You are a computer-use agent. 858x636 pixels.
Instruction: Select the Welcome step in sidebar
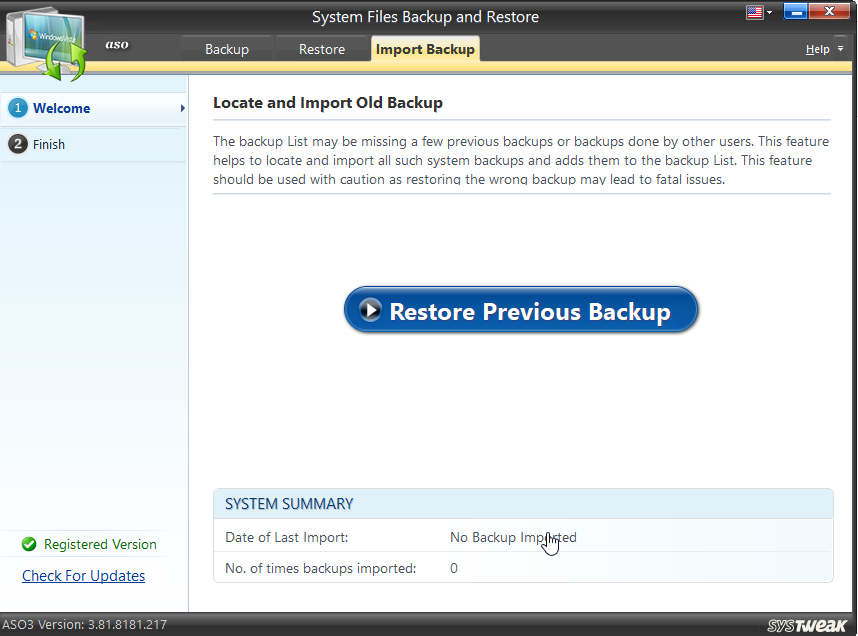62,108
